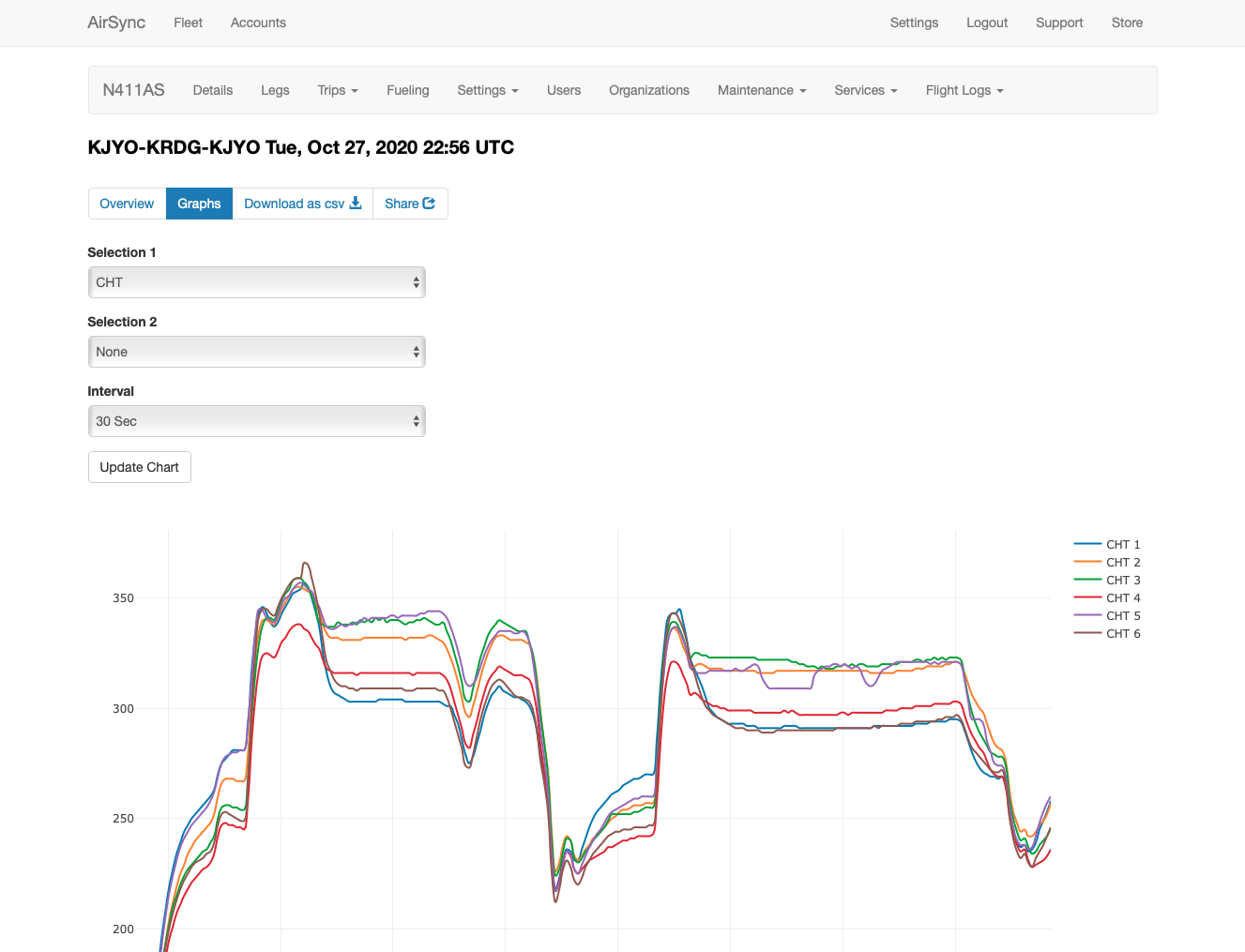Screen dimensions: 1245x952
Task: Click CHT 4 red line legend swatch
Action: [1087, 598]
